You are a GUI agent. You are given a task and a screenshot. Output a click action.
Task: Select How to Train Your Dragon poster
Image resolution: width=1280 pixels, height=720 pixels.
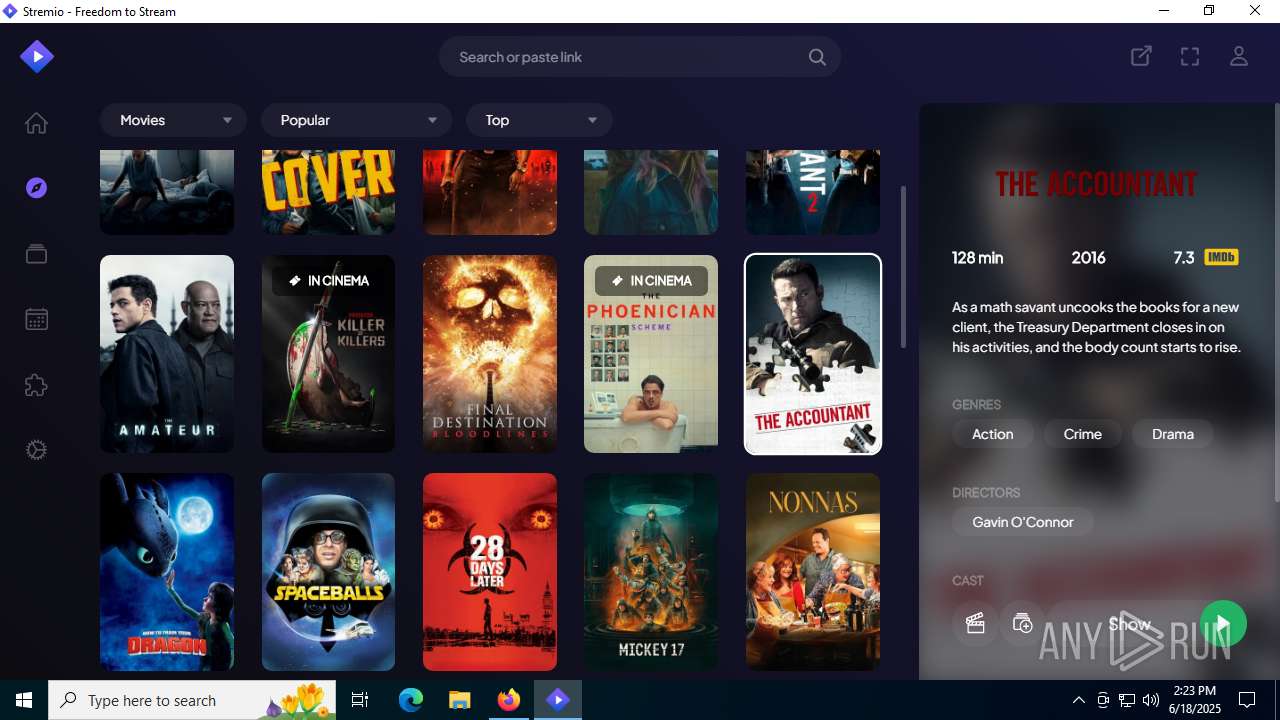167,572
